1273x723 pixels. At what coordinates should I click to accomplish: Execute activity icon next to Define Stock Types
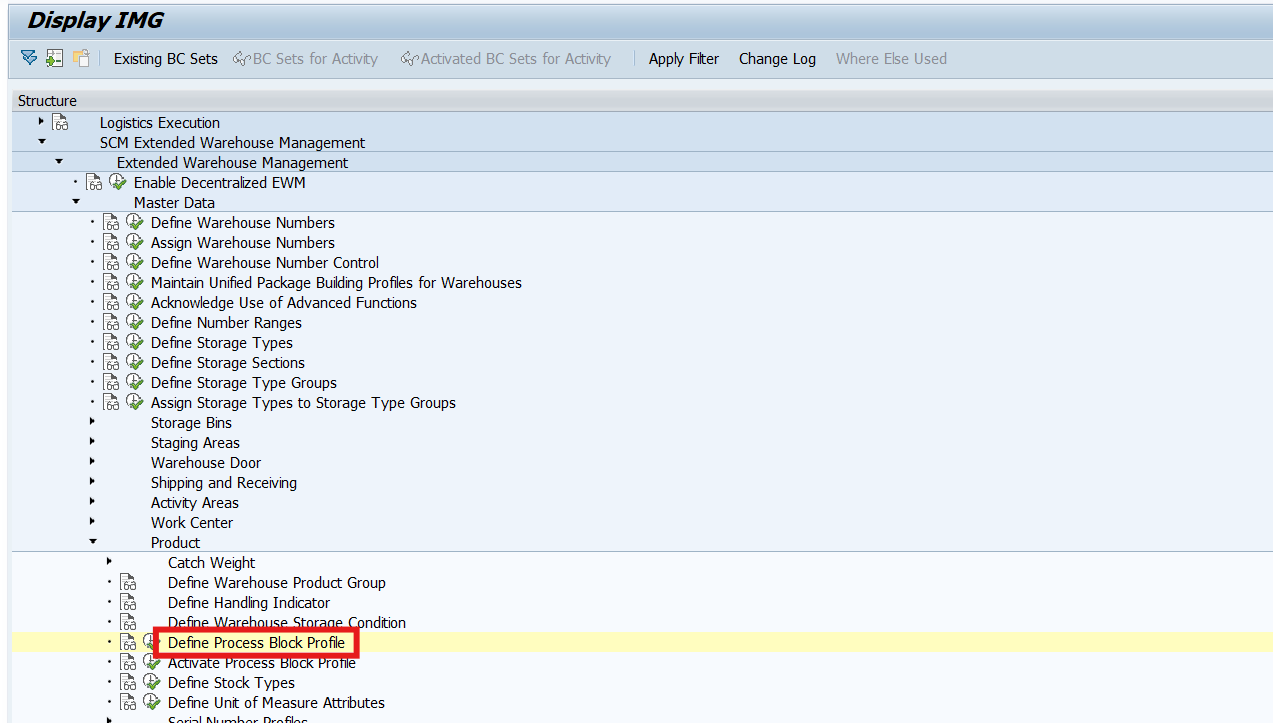click(x=151, y=682)
